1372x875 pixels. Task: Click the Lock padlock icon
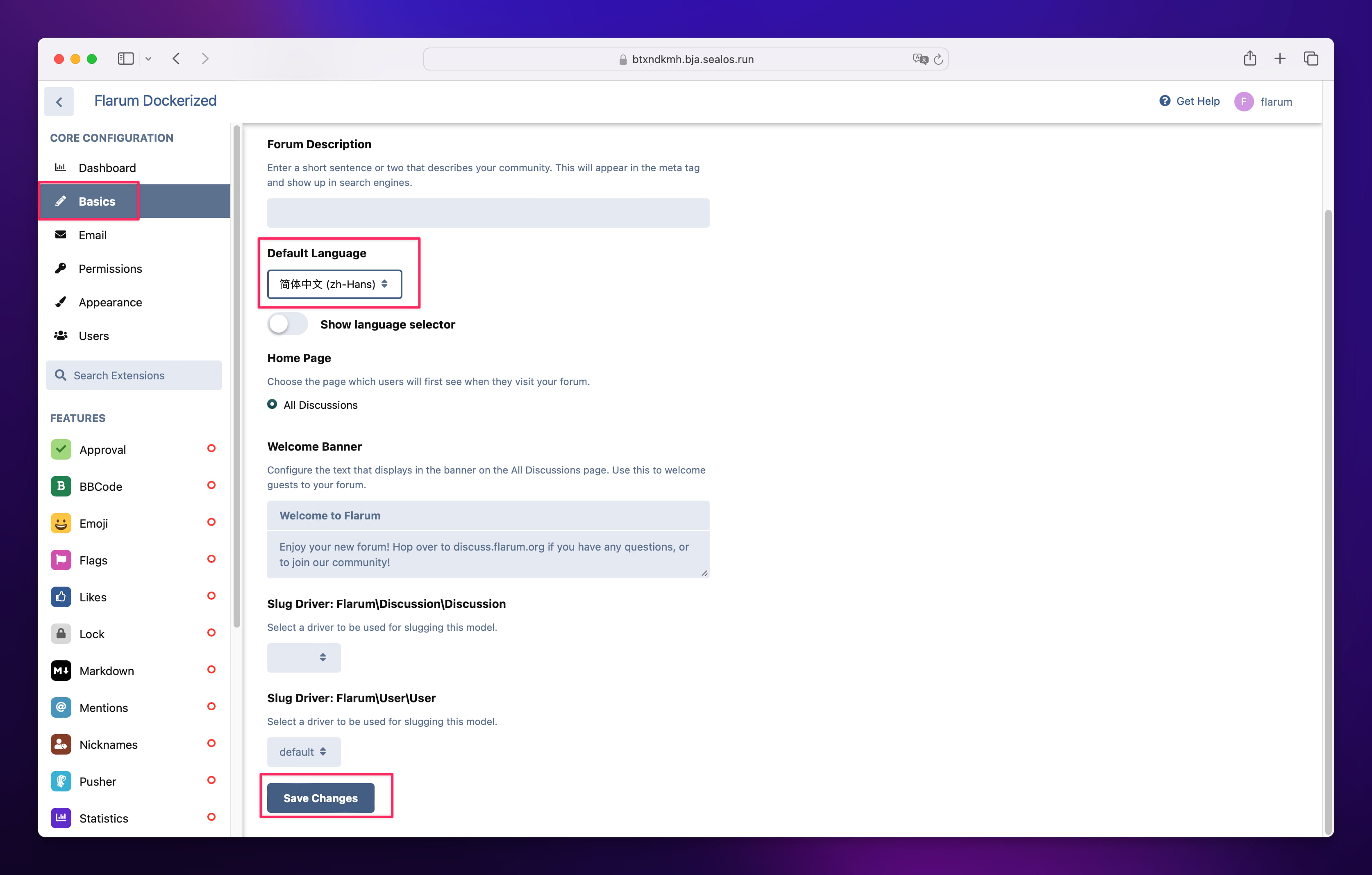click(x=61, y=634)
